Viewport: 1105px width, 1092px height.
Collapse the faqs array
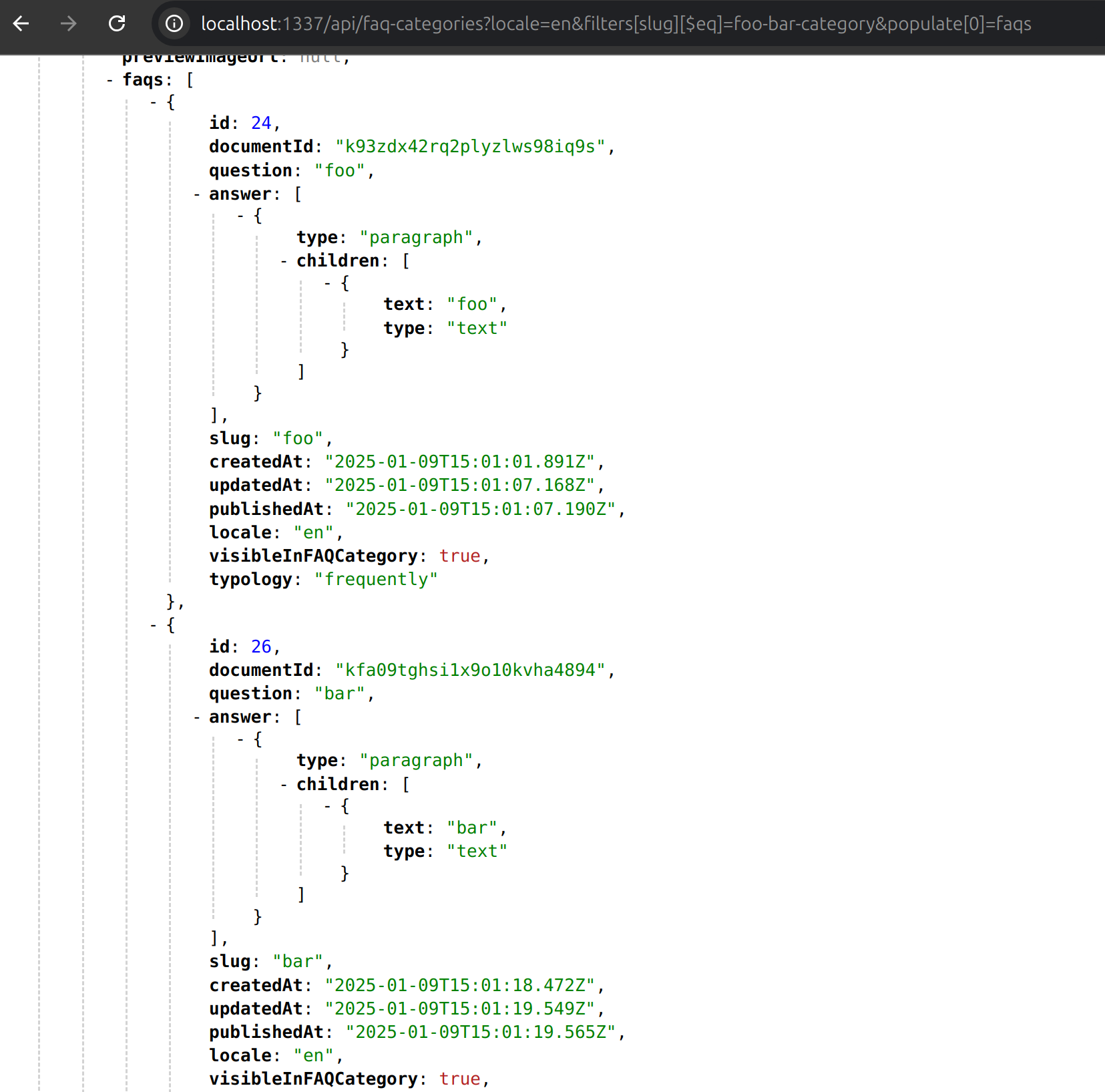(x=109, y=80)
